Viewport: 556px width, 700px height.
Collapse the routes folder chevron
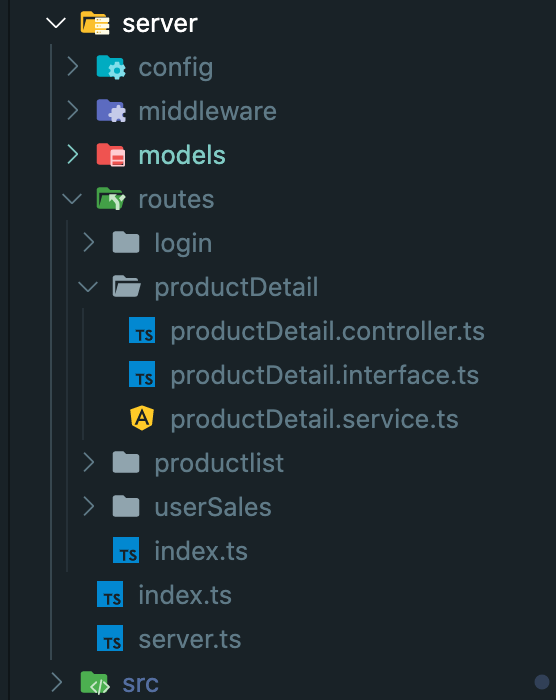pyautogui.click(x=72, y=199)
